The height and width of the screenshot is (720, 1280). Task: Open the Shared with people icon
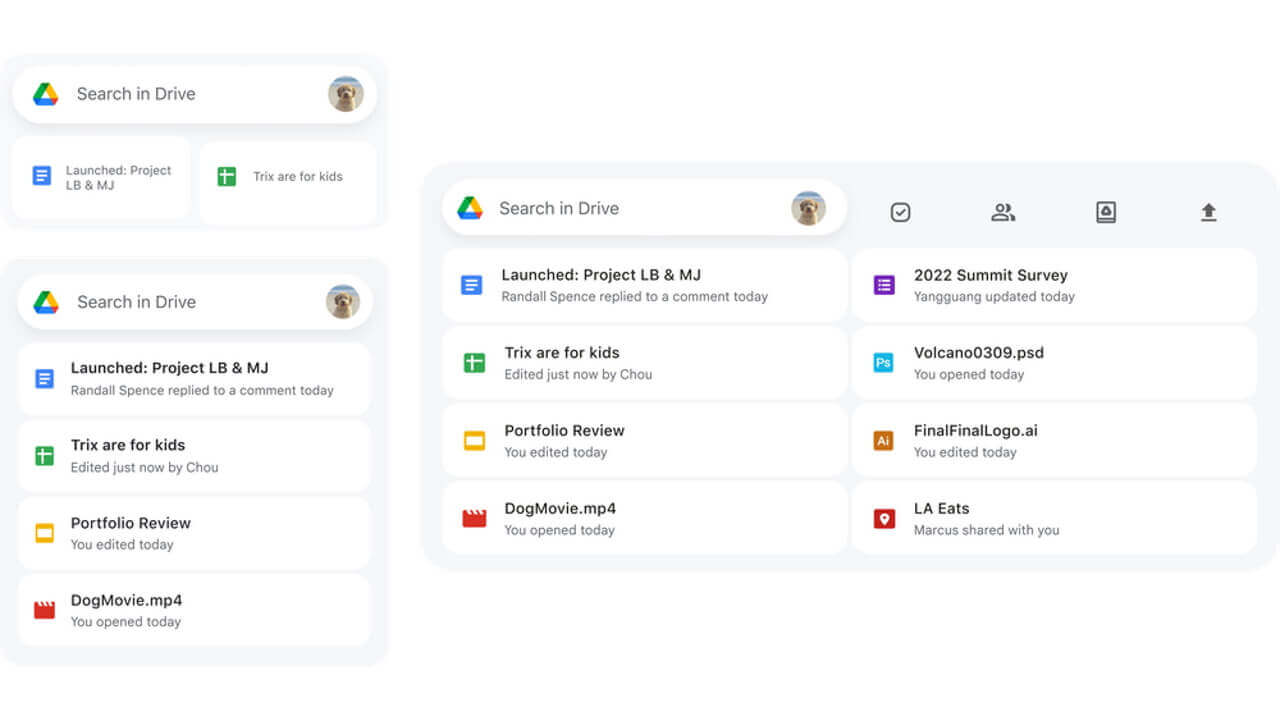[x=1004, y=212]
